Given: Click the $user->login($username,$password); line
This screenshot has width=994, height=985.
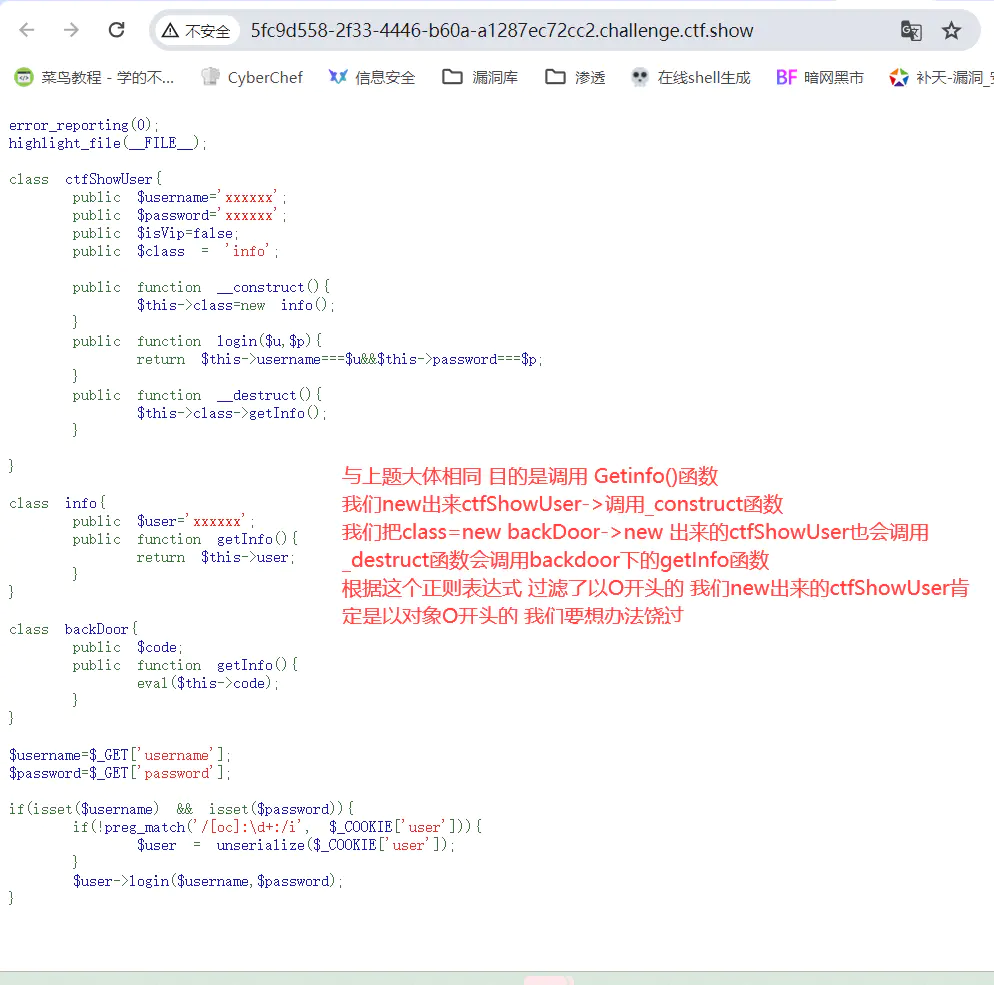Looking at the screenshot, I should coord(207,881).
